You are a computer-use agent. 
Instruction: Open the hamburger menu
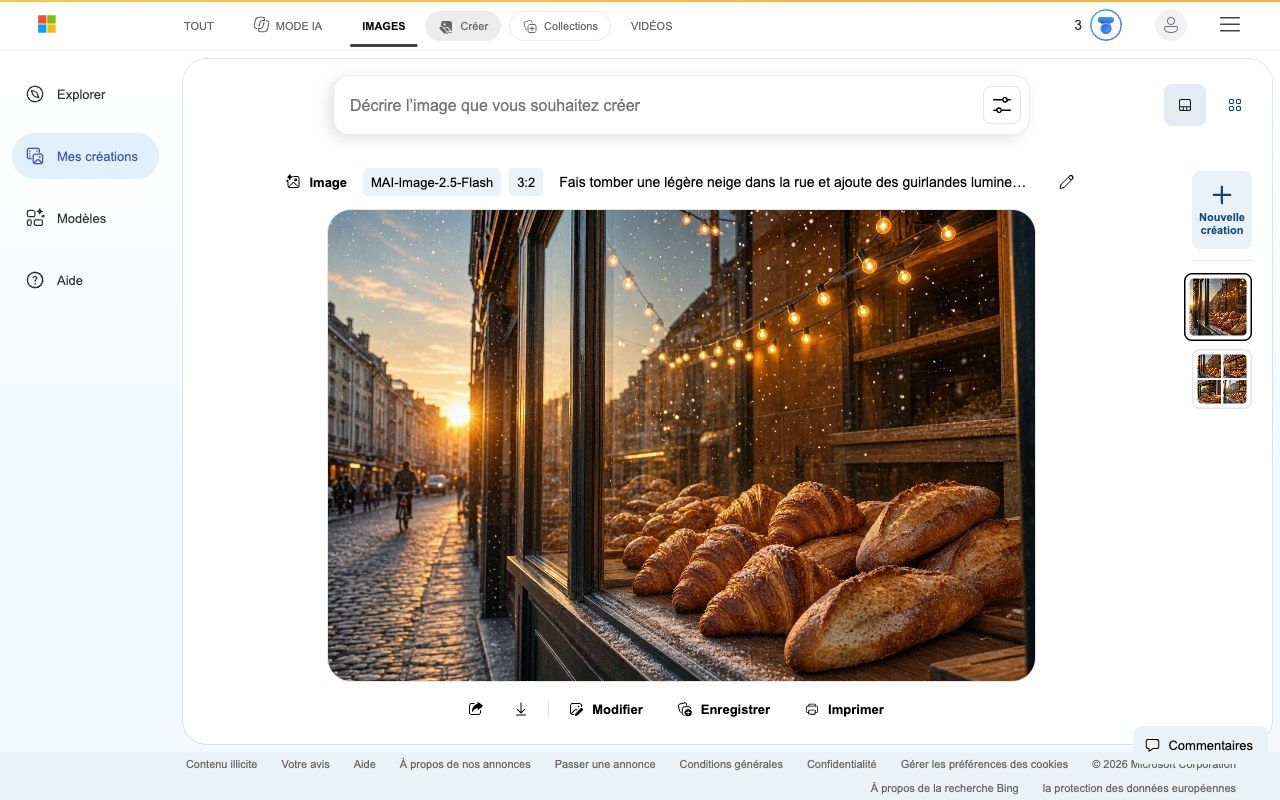coord(1230,25)
